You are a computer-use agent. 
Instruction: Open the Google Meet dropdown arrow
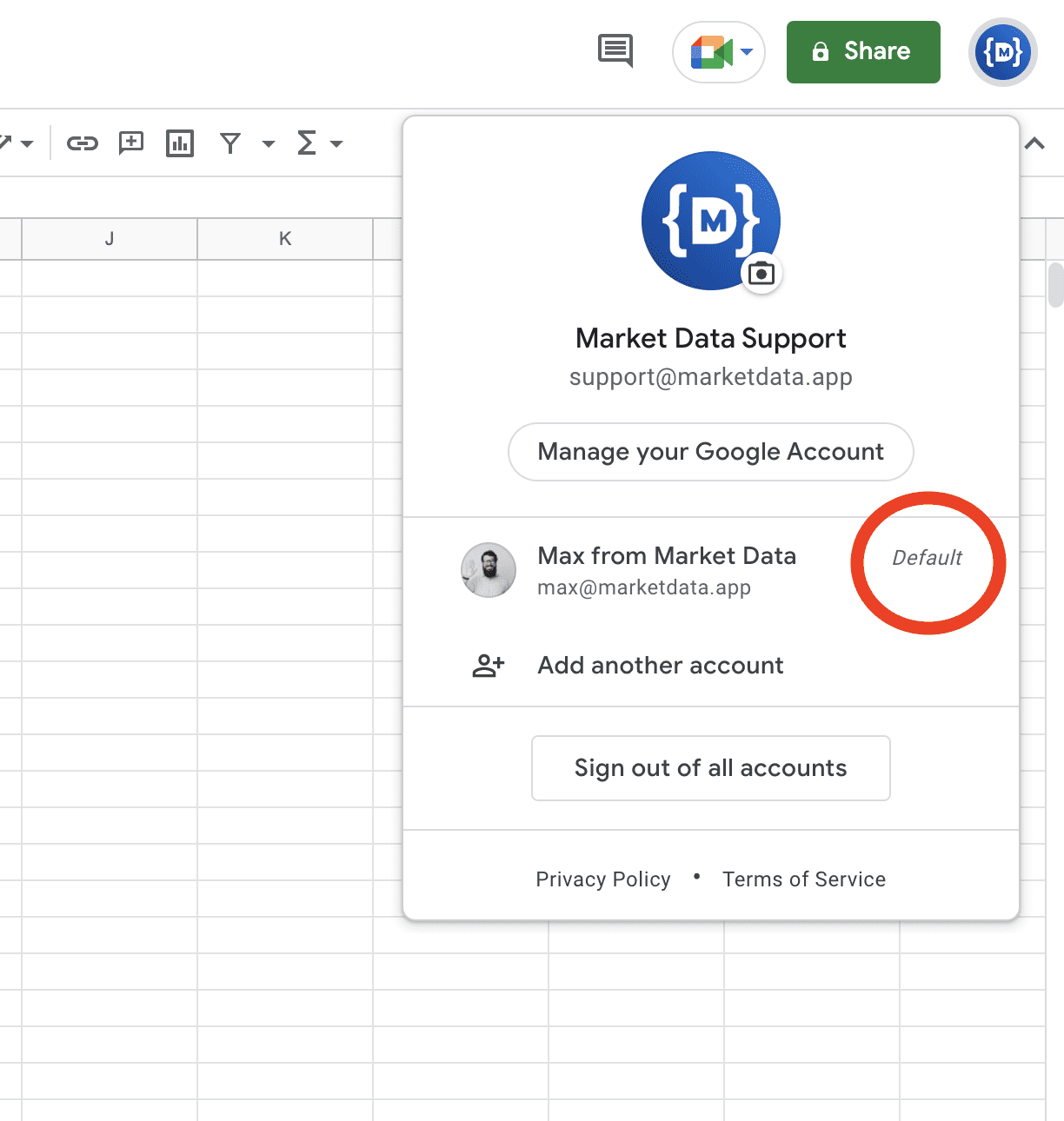(744, 51)
